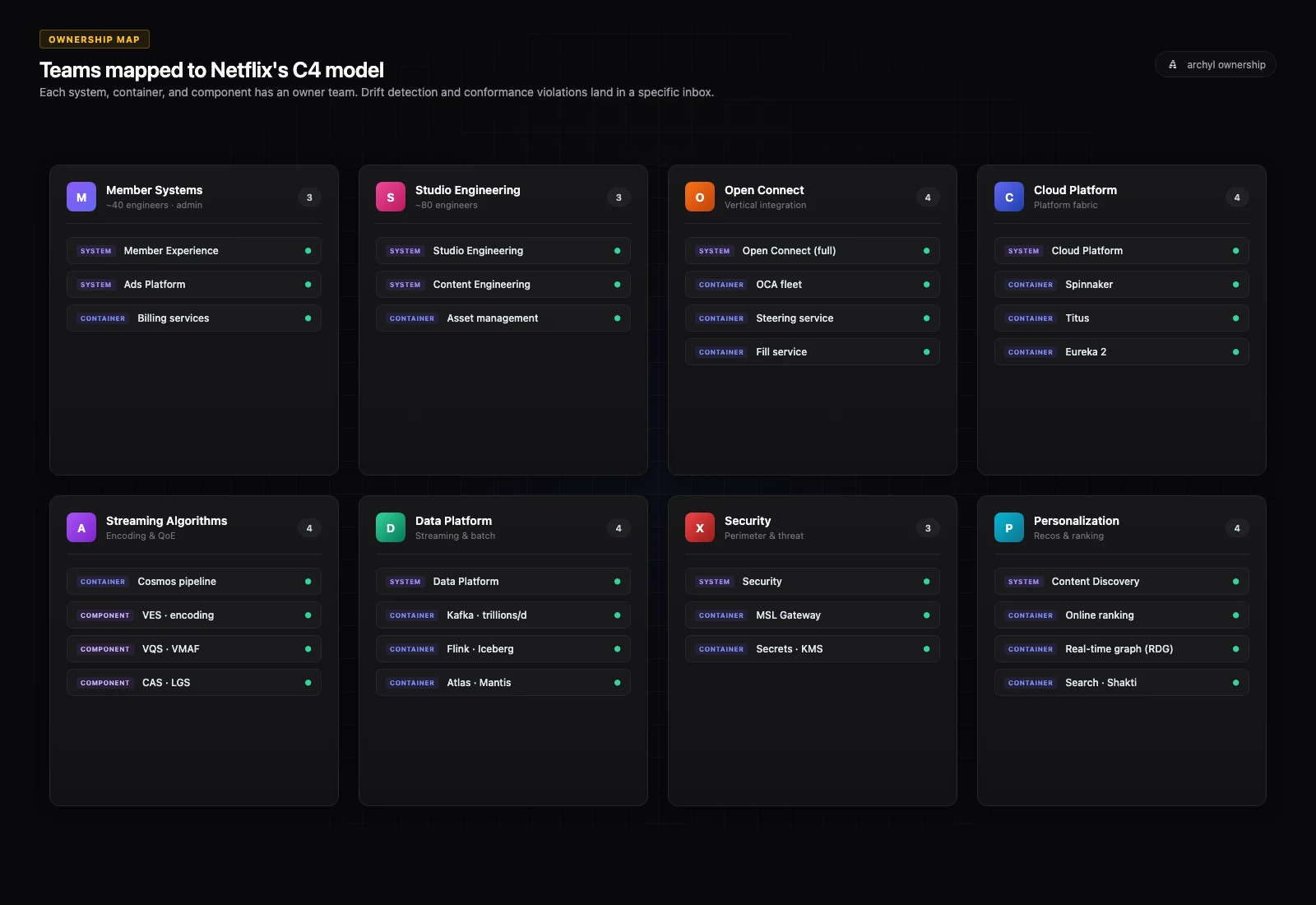
Task: Click the Spinnaker container label
Action: click(x=1089, y=285)
